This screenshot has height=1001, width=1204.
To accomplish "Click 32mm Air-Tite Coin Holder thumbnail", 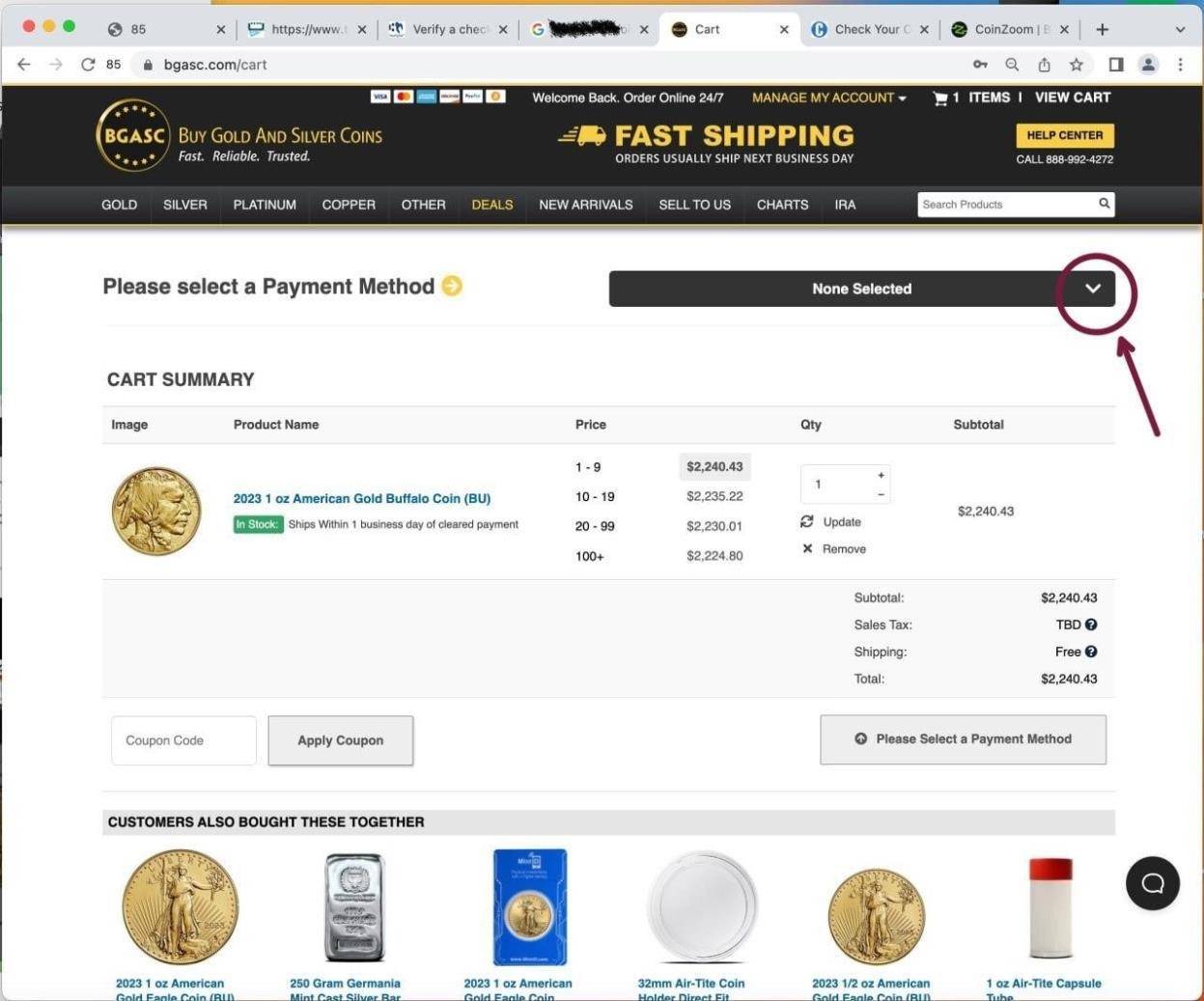I will click(x=702, y=907).
